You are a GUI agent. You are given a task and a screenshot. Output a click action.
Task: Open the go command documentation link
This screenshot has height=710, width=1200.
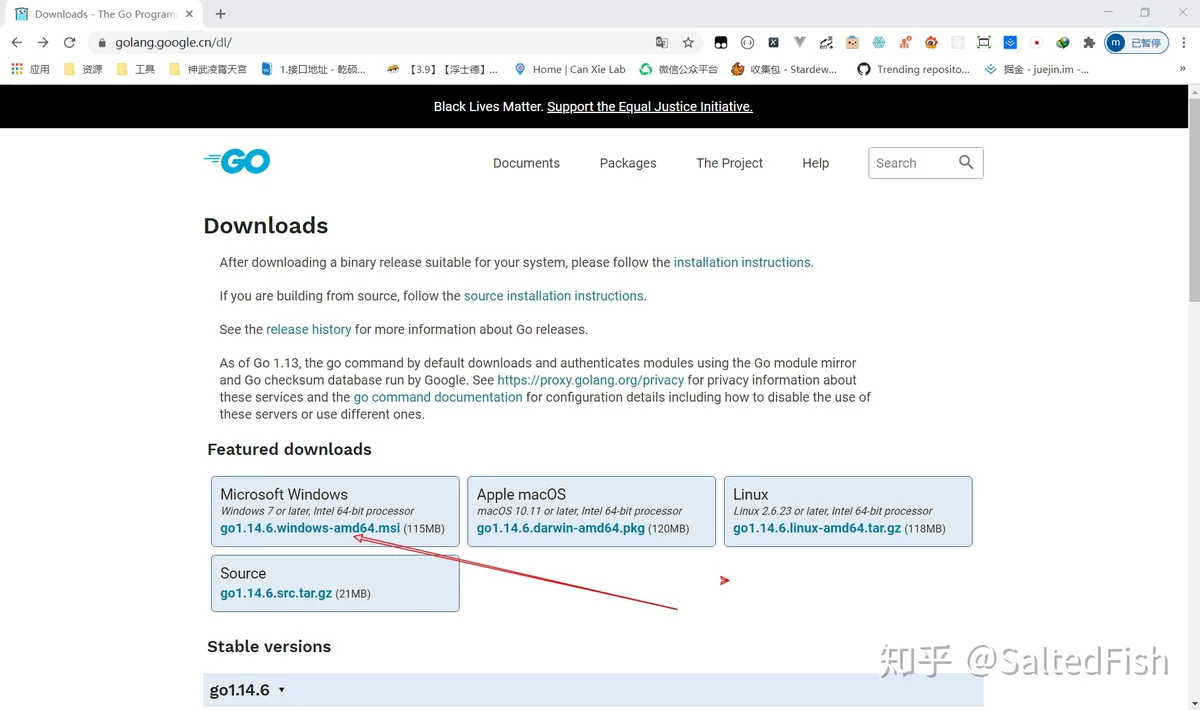click(x=438, y=397)
